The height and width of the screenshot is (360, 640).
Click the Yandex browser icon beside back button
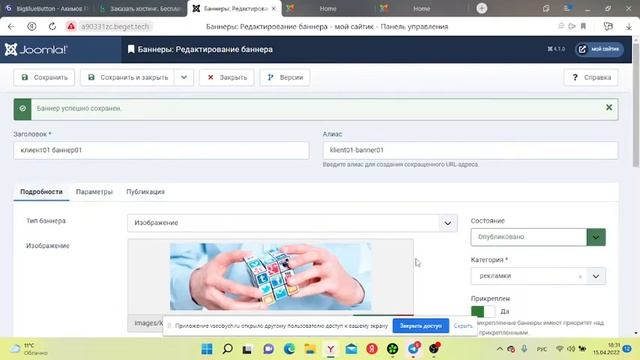31,27
